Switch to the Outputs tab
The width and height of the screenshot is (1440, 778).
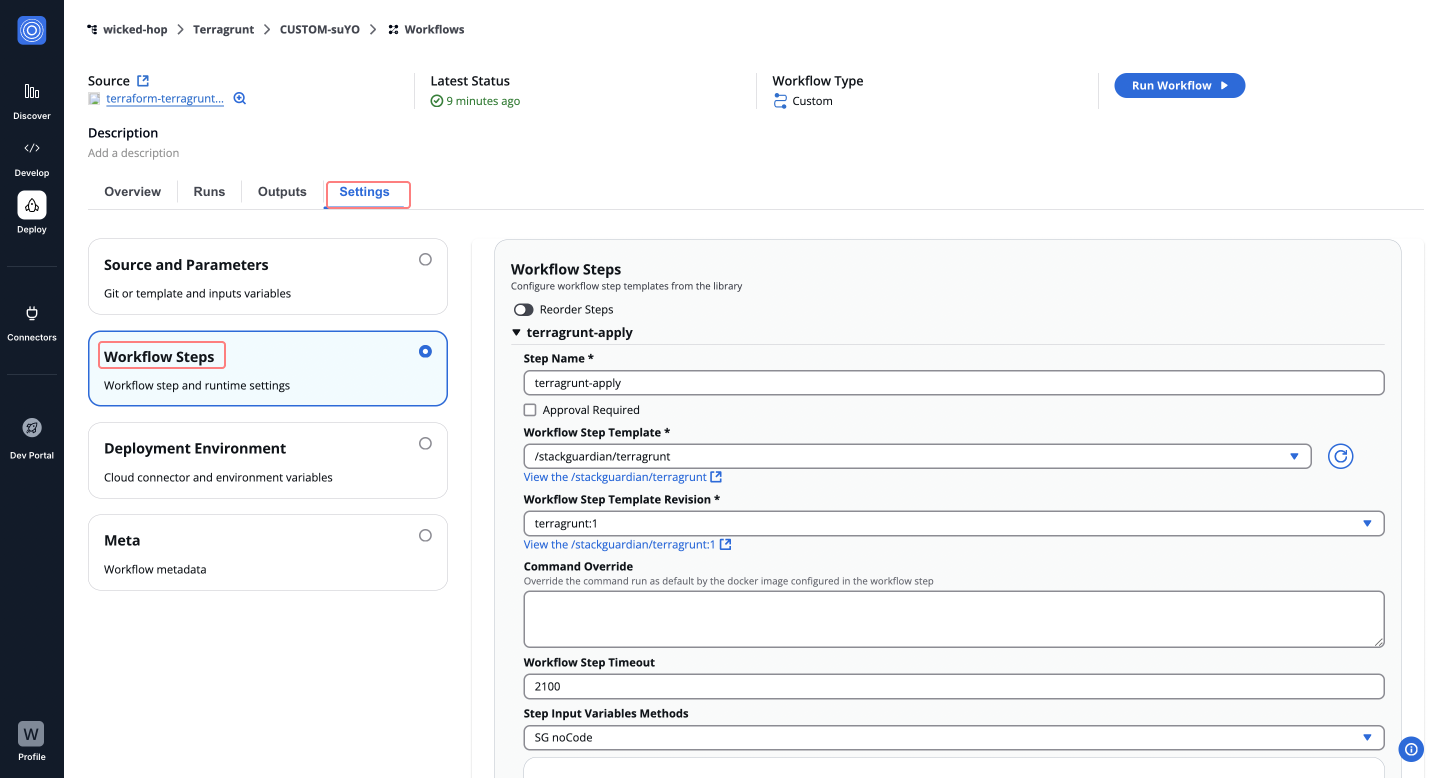click(282, 192)
